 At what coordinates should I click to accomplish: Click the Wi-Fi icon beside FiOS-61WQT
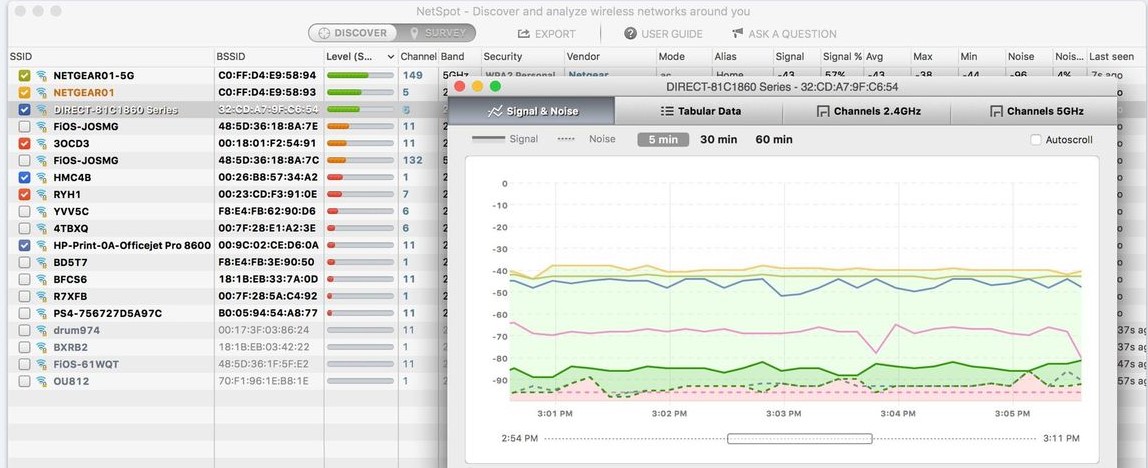(x=42, y=364)
